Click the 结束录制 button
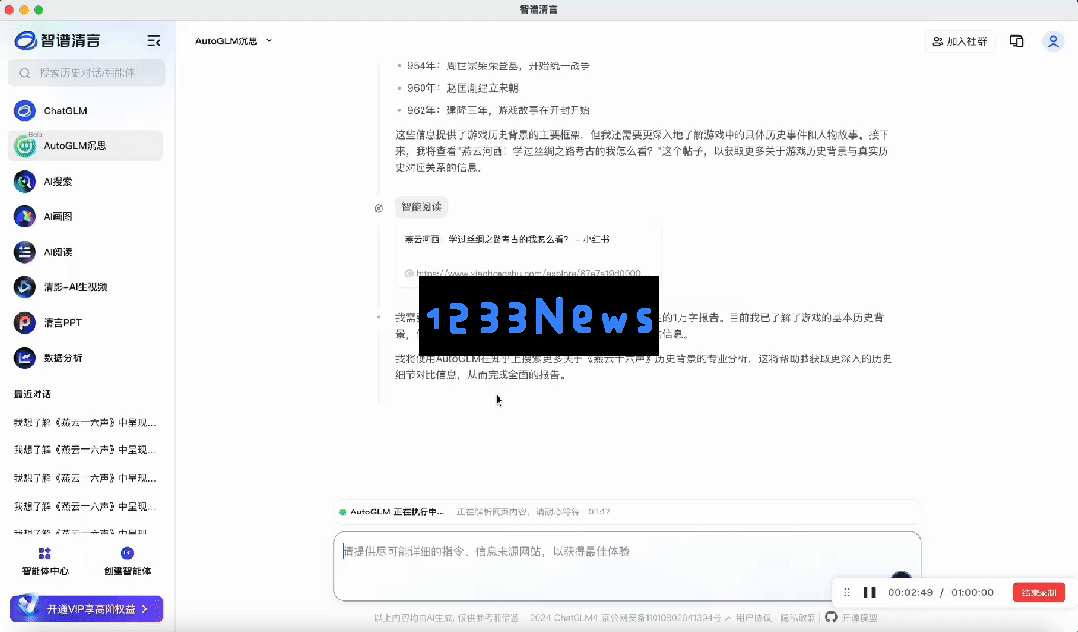The height and width of the screenshot is (632, 1078). [x=1039, y=592]
